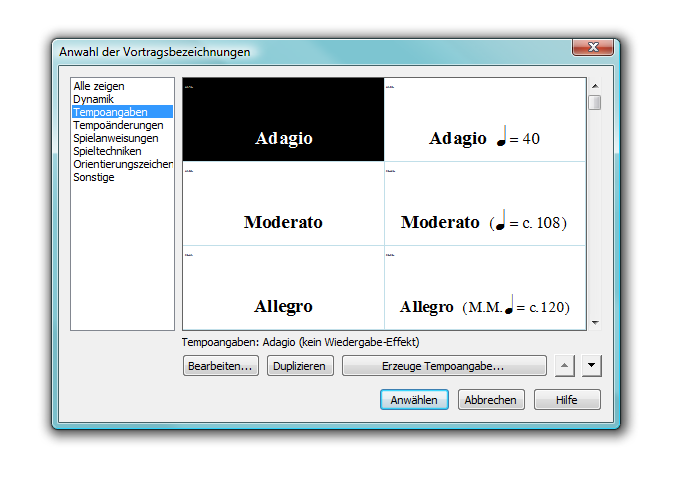Choose Adagio quarter note = 40 marking

(485, 120)
